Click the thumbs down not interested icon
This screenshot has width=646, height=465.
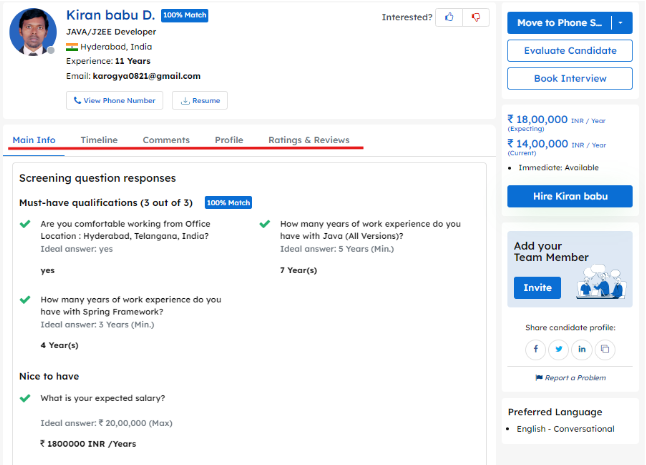click(x=476, y=17)
